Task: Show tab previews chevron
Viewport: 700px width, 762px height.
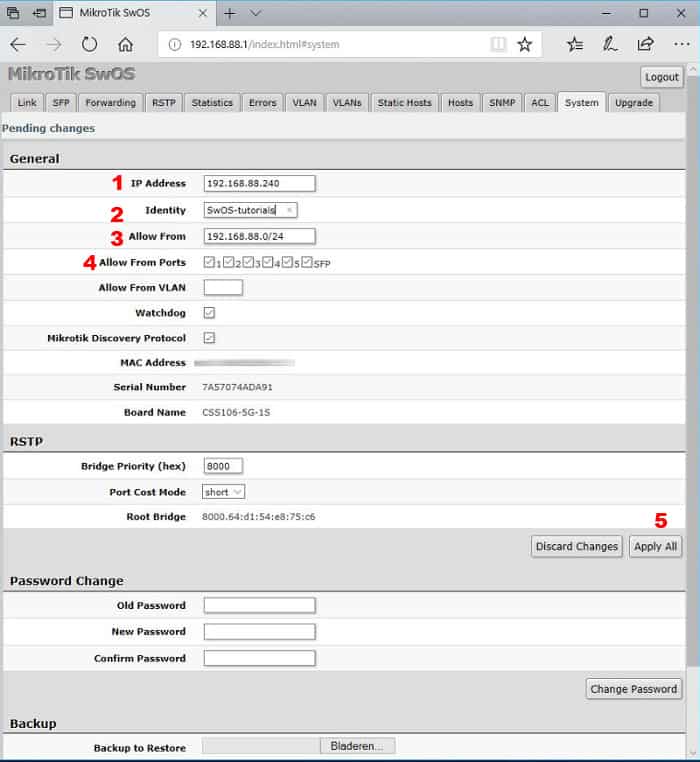Action: coord(256,13)
